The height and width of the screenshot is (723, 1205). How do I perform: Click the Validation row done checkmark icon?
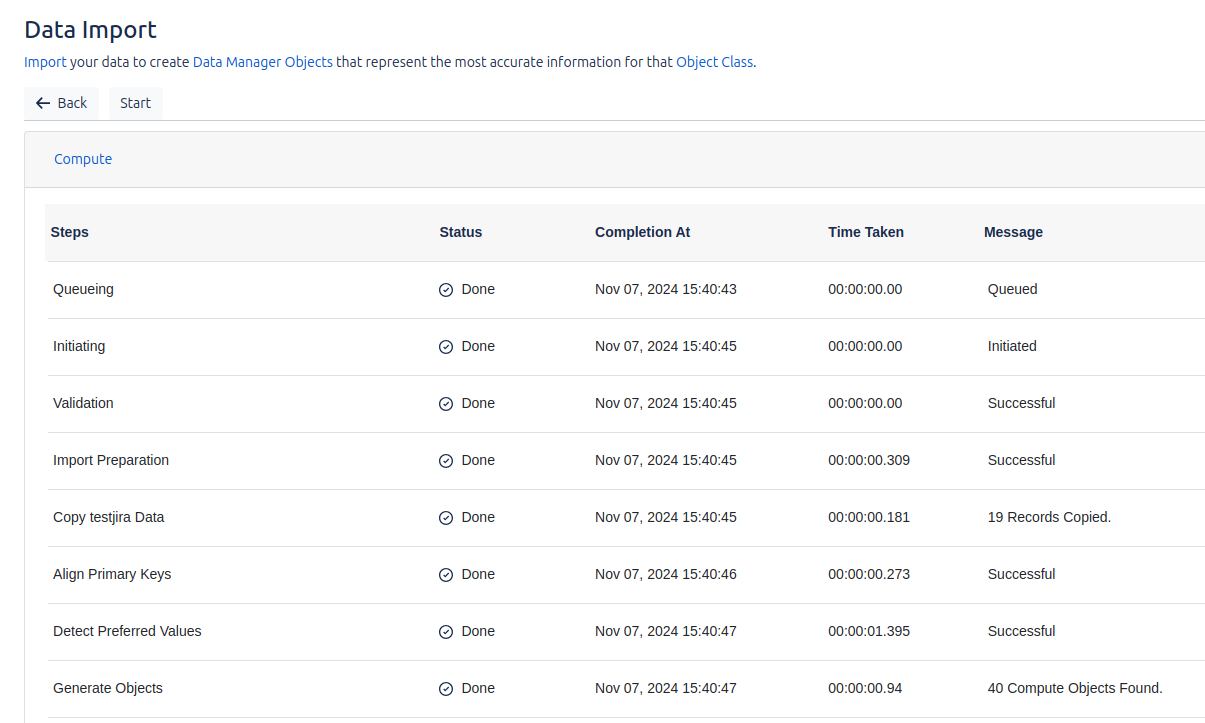(x=446, y=404)
